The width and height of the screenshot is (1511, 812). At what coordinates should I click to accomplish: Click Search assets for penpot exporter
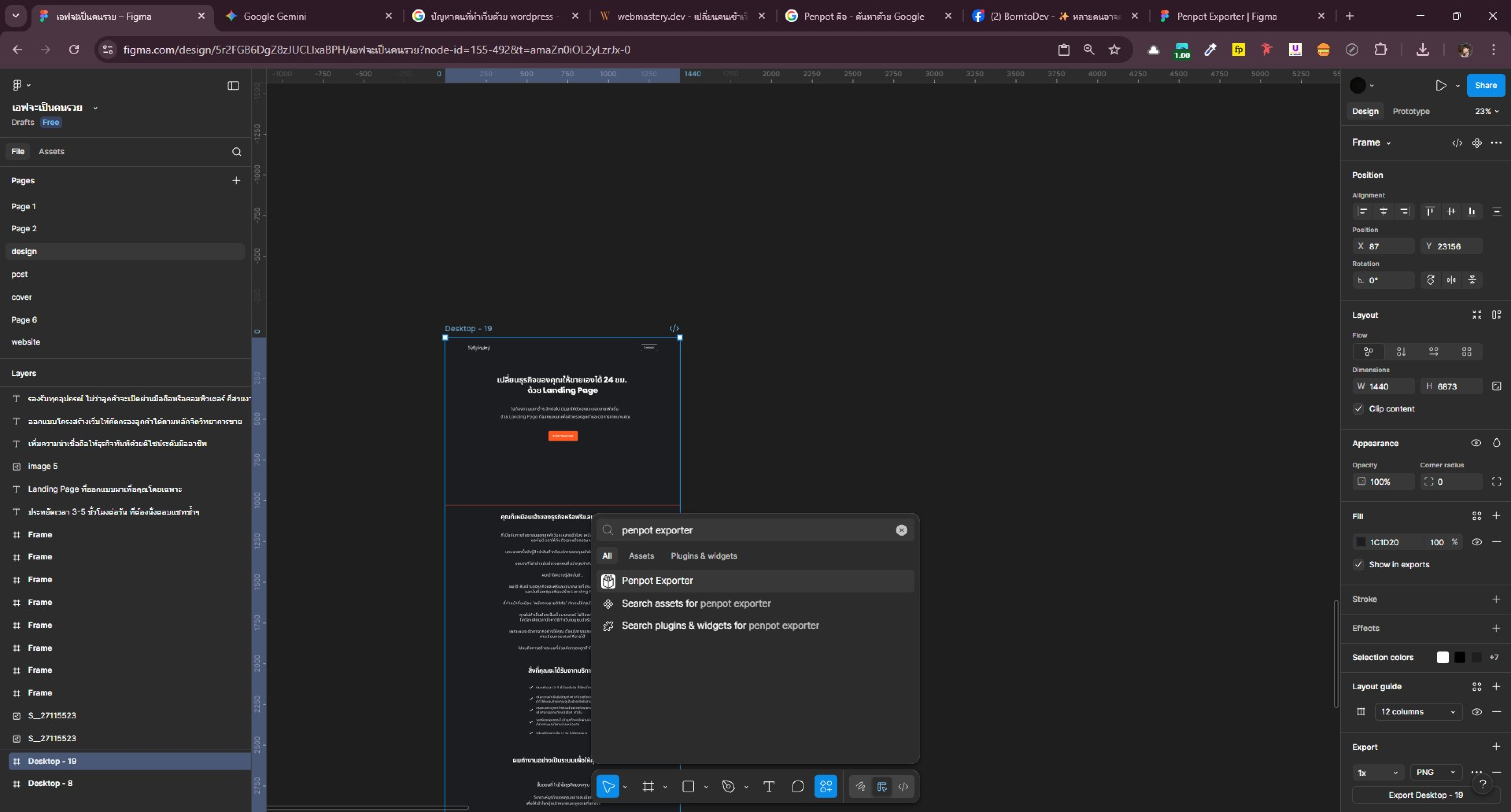click(x=755, y=604)
